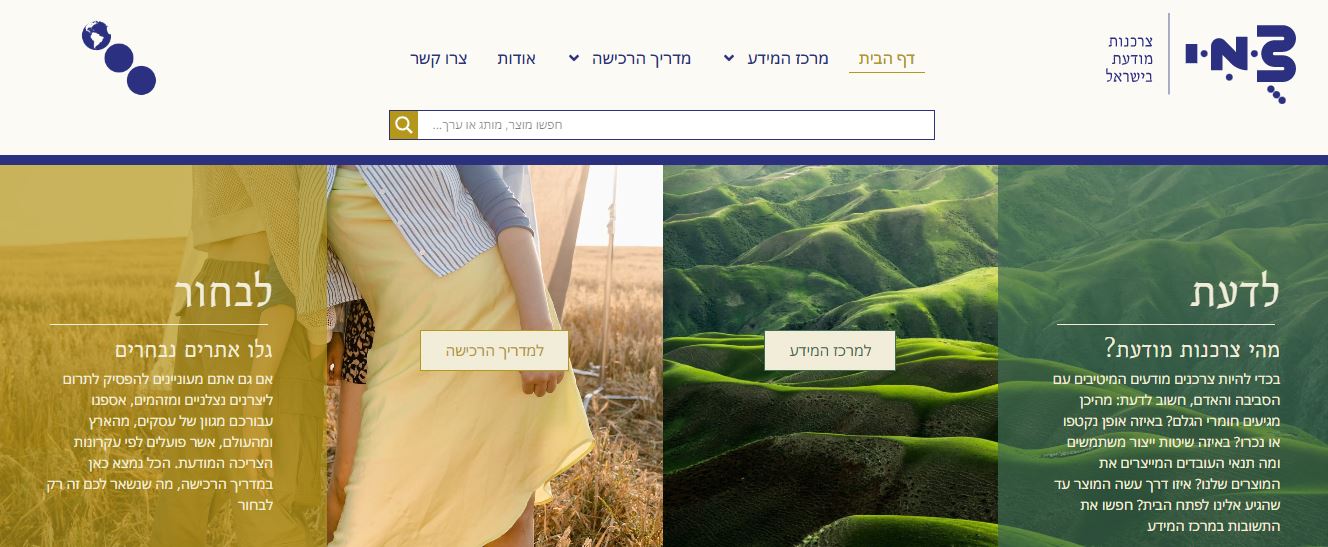Click the צרכנות מודעת בישראל tagline text

coord(1130,59)
